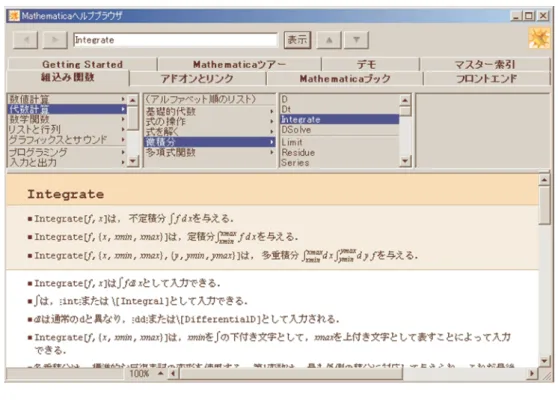Select 多項式関数 in the second column

coord(209,152)
